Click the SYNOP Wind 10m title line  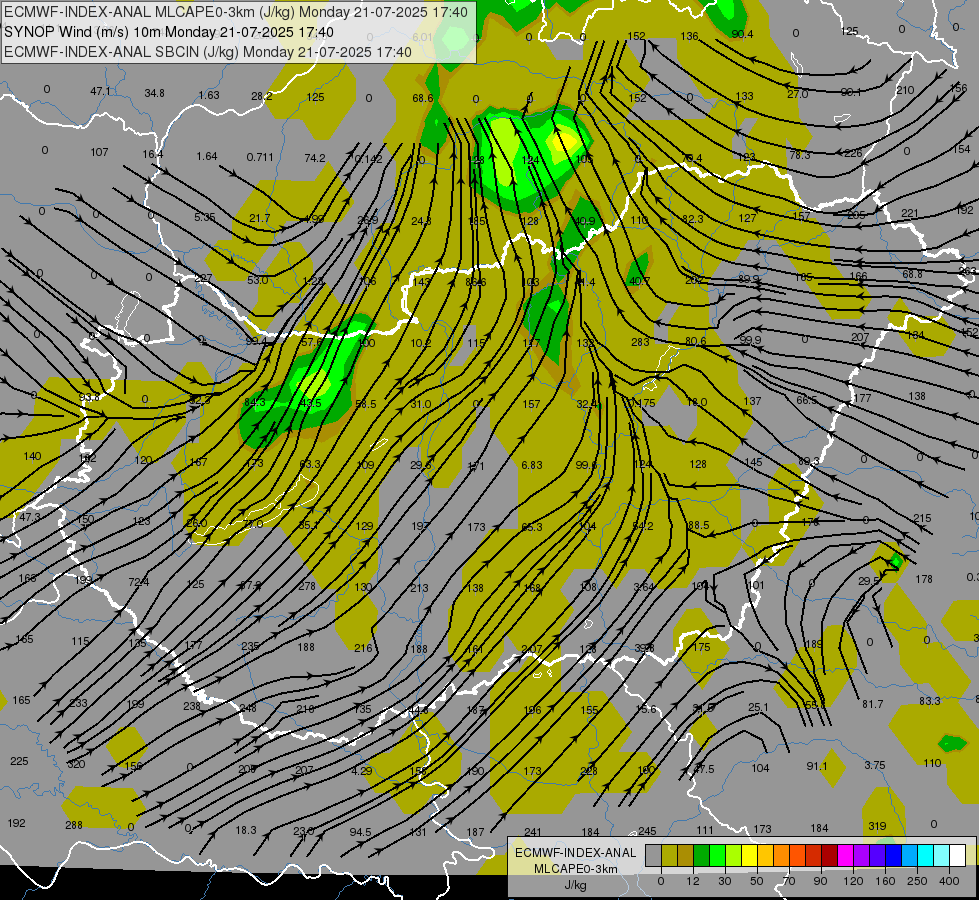tap(169, 32)
